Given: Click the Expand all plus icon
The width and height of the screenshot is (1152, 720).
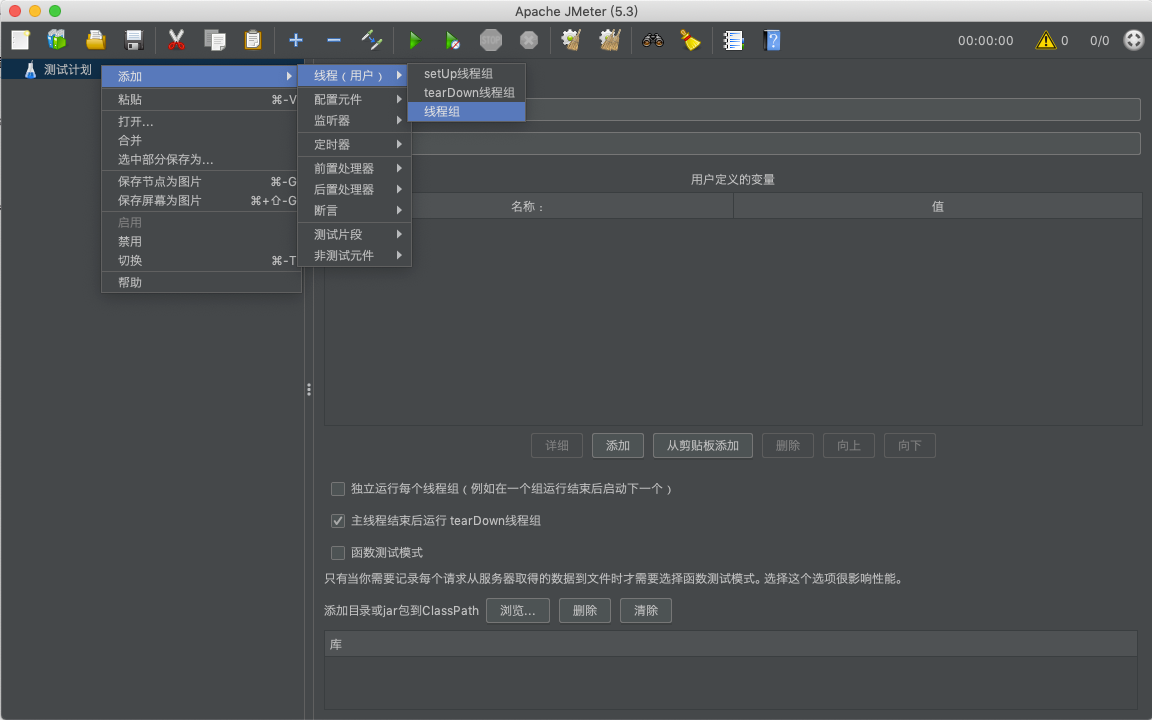Looking at the screenshot, I should 295,40.
